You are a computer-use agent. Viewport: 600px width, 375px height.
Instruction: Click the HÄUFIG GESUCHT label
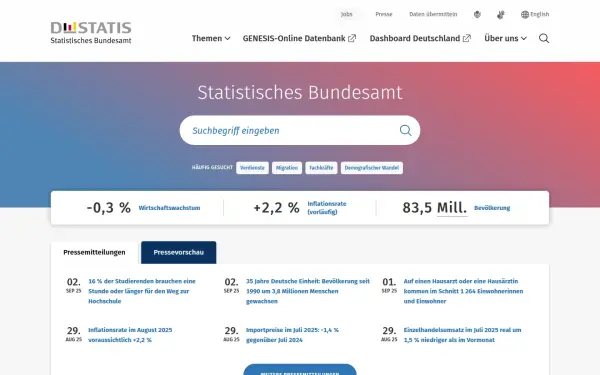(212, 168)
